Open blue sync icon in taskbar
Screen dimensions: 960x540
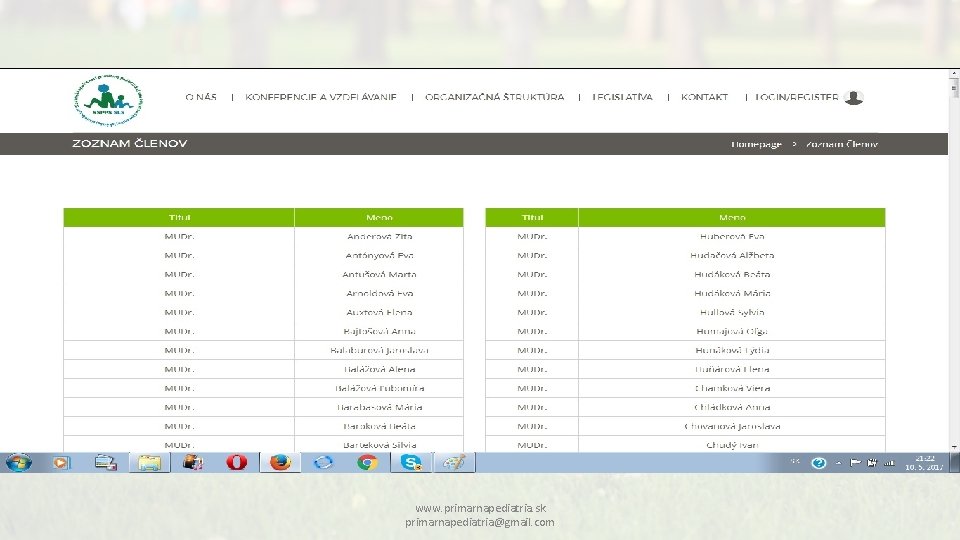[x=323, y=462]
